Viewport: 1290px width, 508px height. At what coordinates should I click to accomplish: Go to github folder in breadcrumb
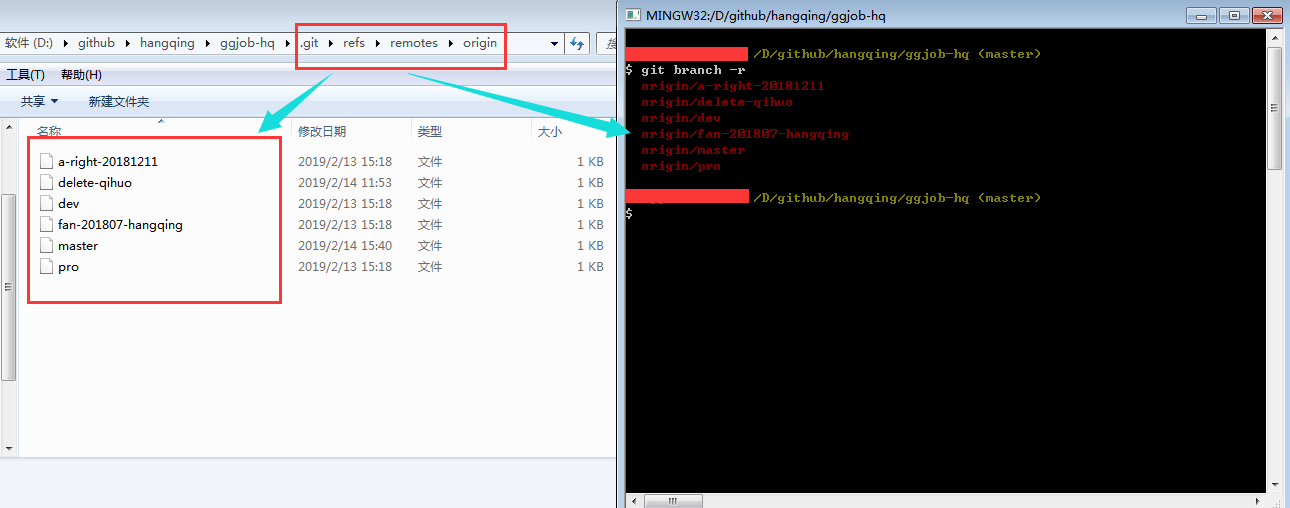(96, 43)
